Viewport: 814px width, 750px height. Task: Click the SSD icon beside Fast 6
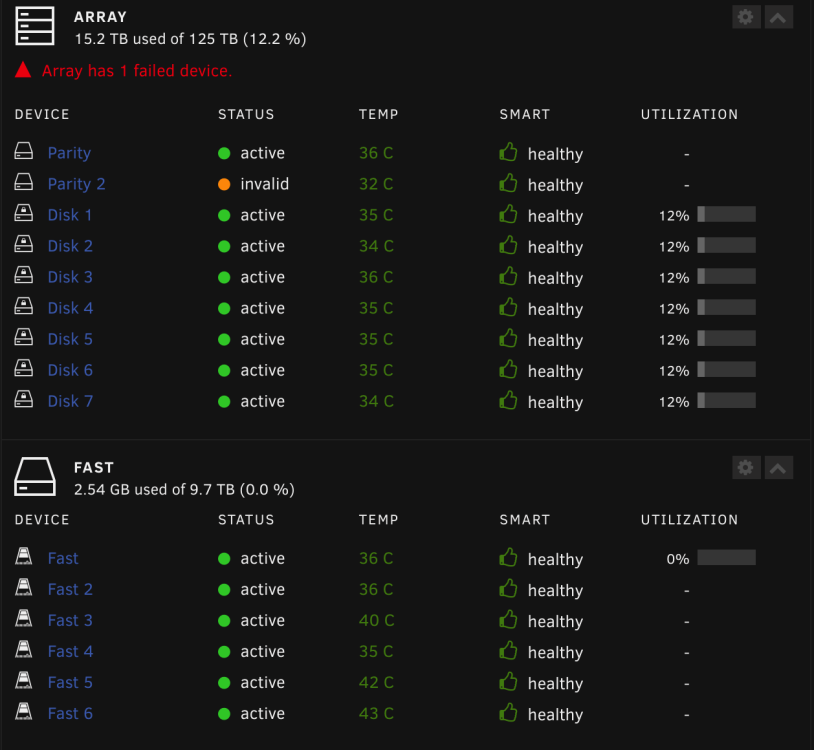tap(23, 711)
